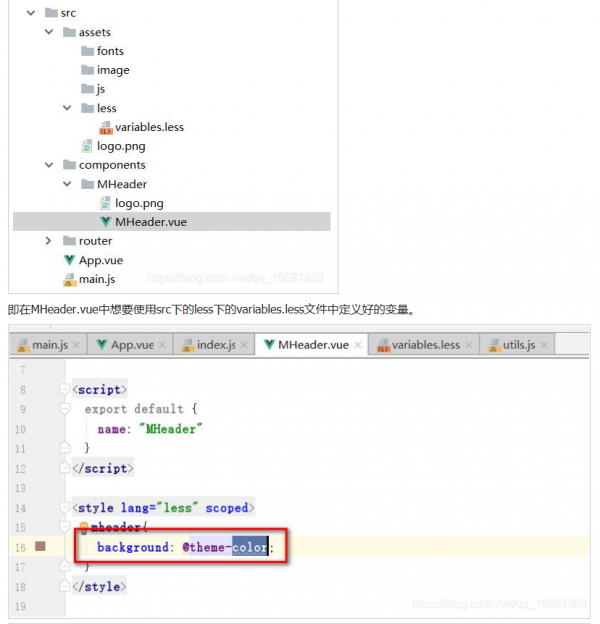This screenshot has height=624, width=600.
Task: Collapse the src folder
Action: click(30, 13)
